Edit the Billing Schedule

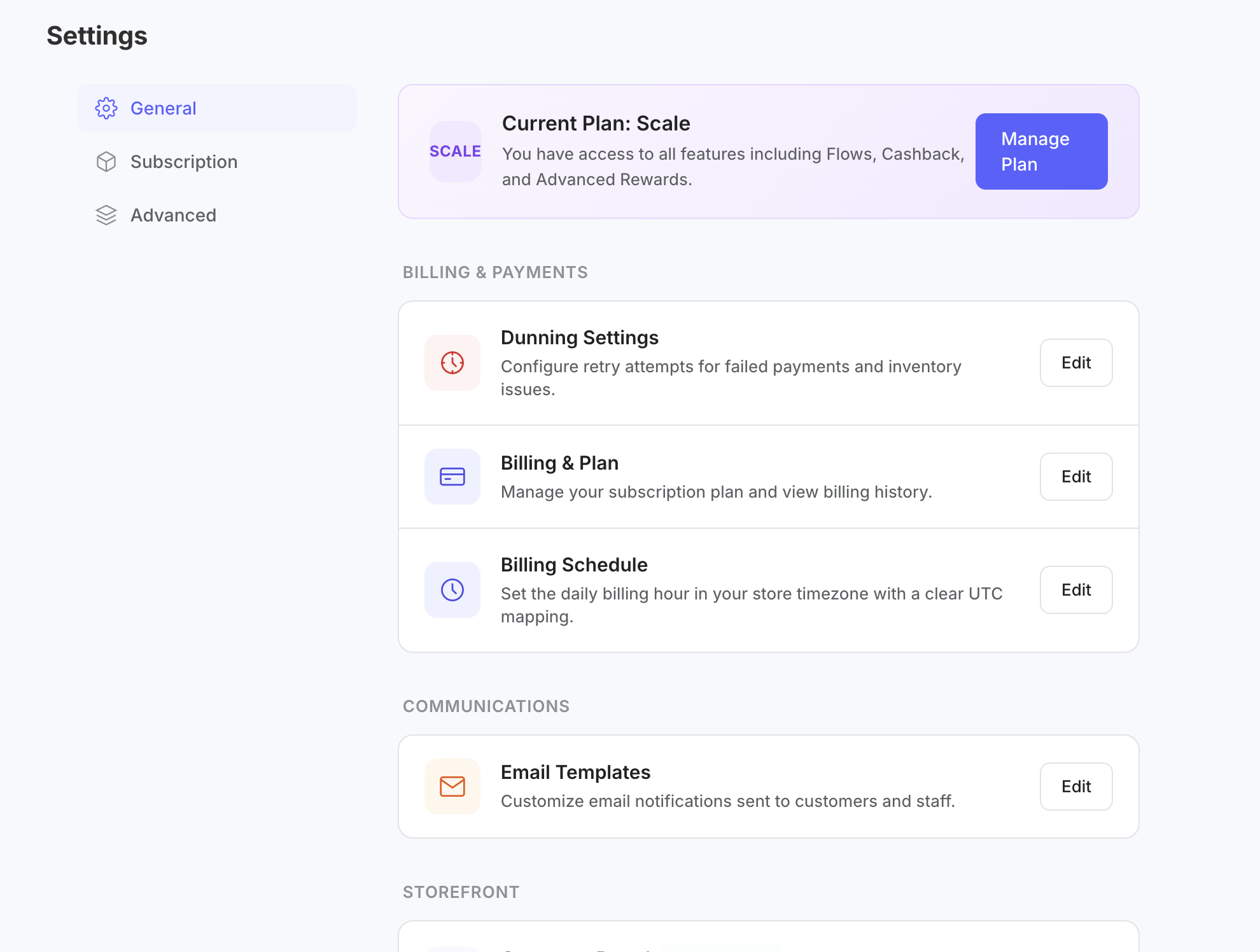(x=1076, y=590)
